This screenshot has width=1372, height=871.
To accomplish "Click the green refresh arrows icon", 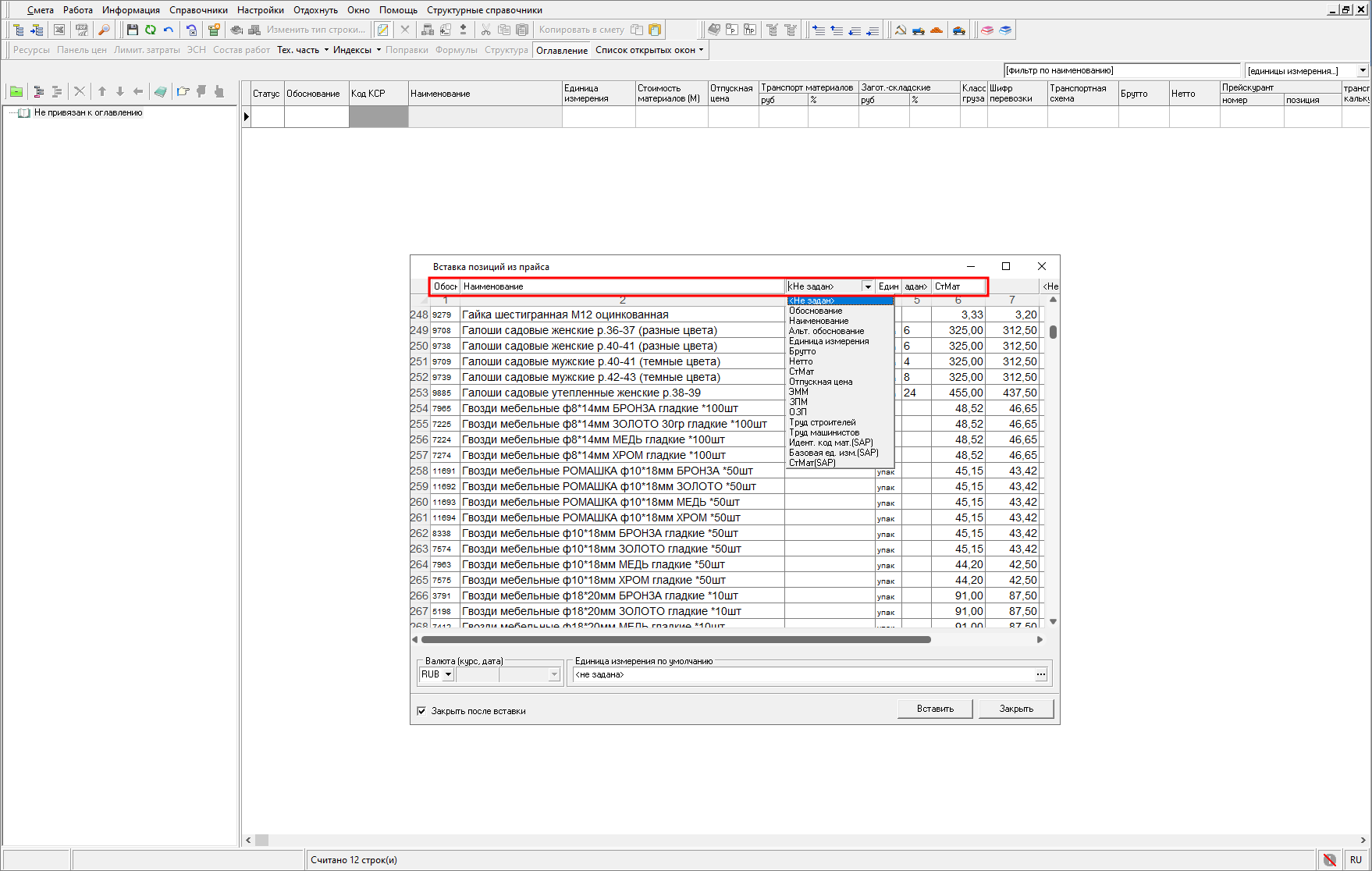I will pos(150,30).
